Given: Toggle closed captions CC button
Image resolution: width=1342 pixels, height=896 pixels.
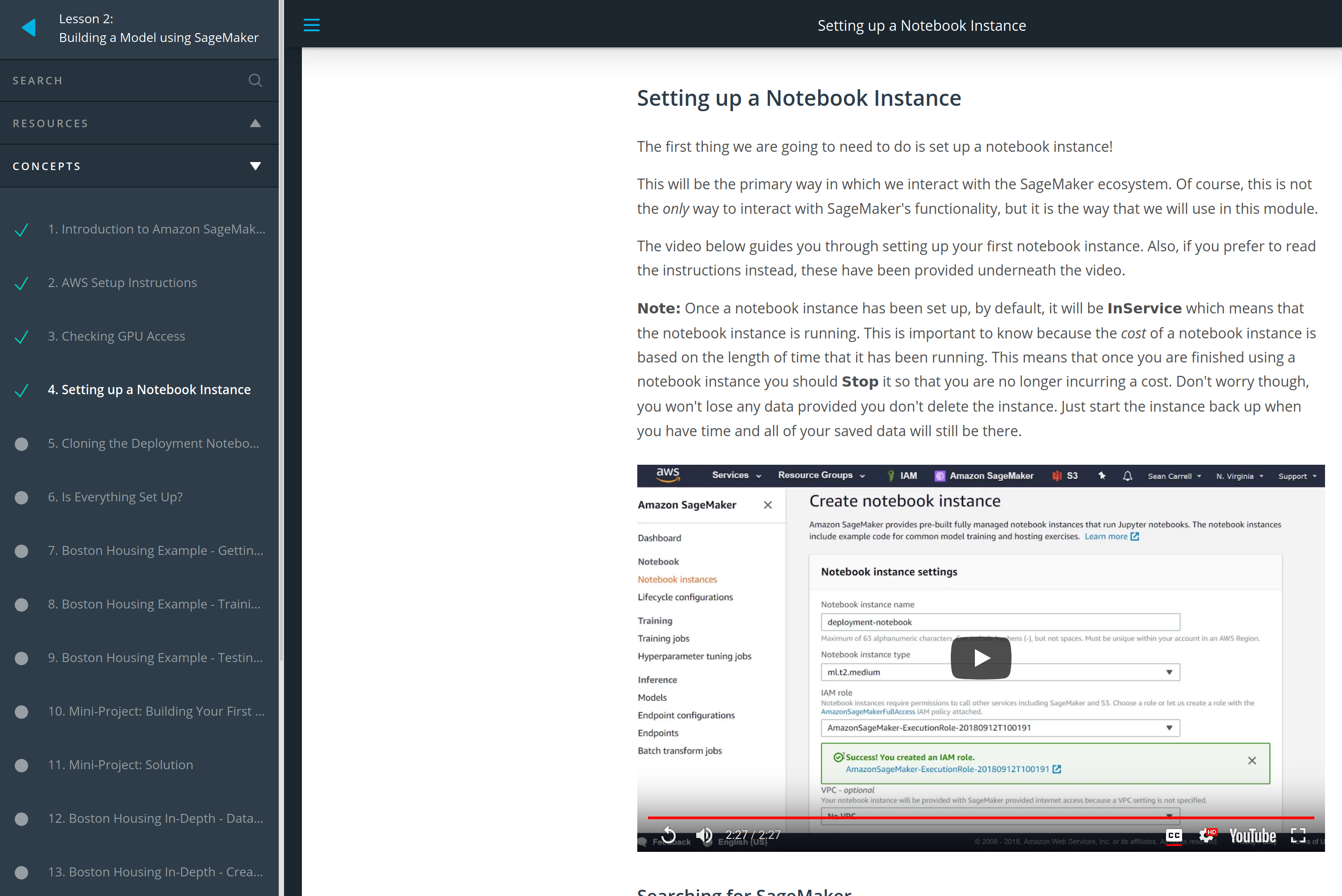Looking at the screenshot, I should (1174, 835).
